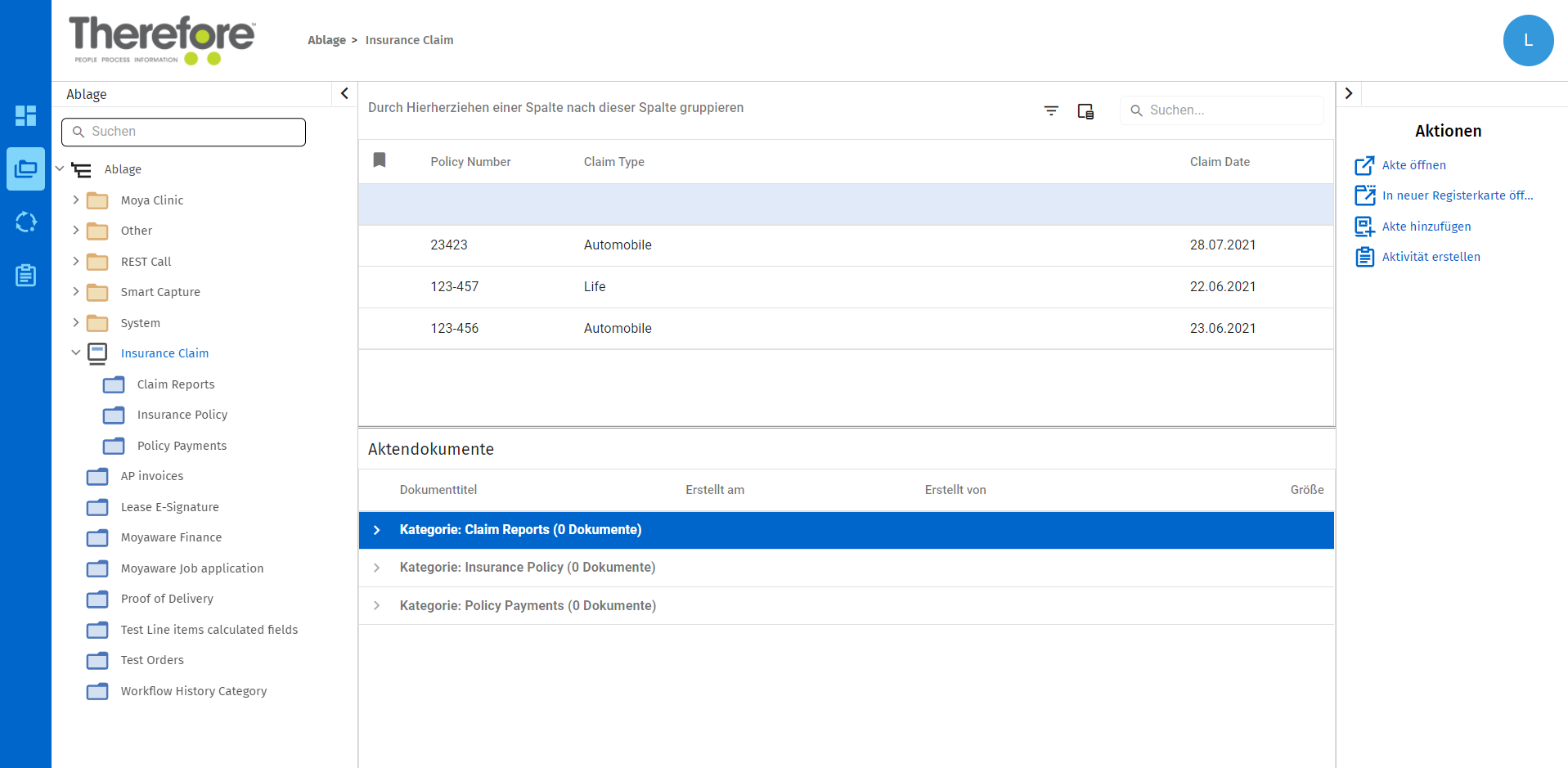
Task: Click the bookmark icon in the results header
Action: coord(380,160)
